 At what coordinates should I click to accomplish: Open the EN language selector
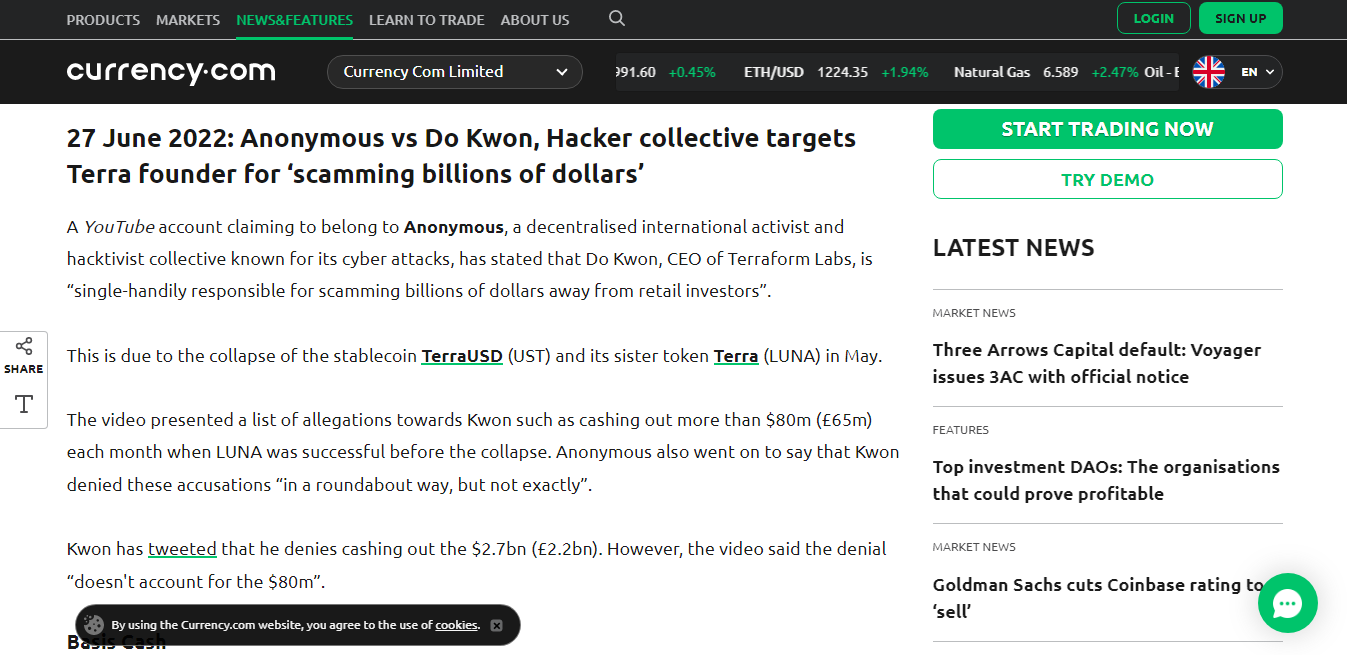tap(1258, 72)
